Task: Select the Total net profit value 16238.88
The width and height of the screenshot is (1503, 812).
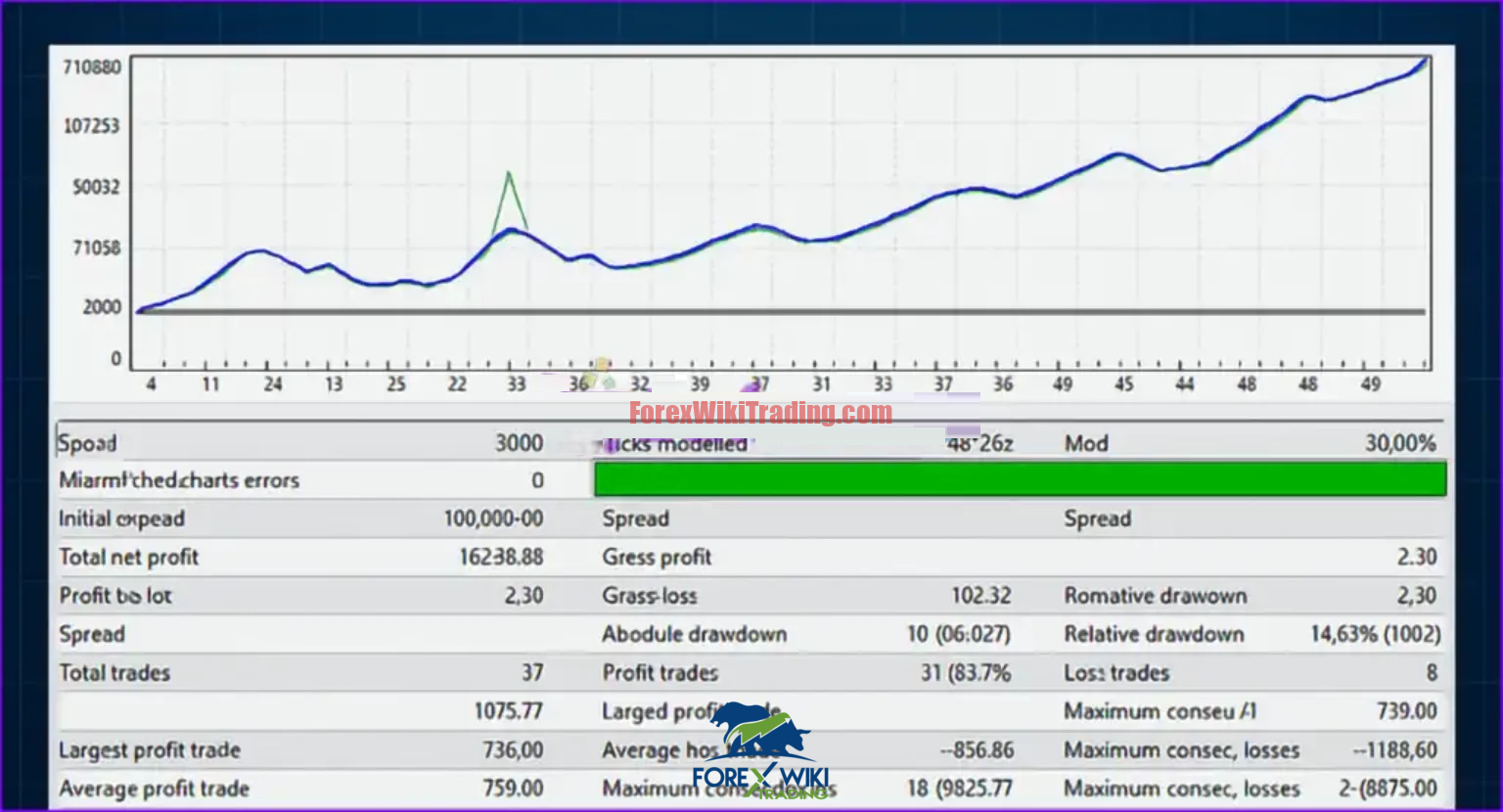Action: [x=501, y=557]
